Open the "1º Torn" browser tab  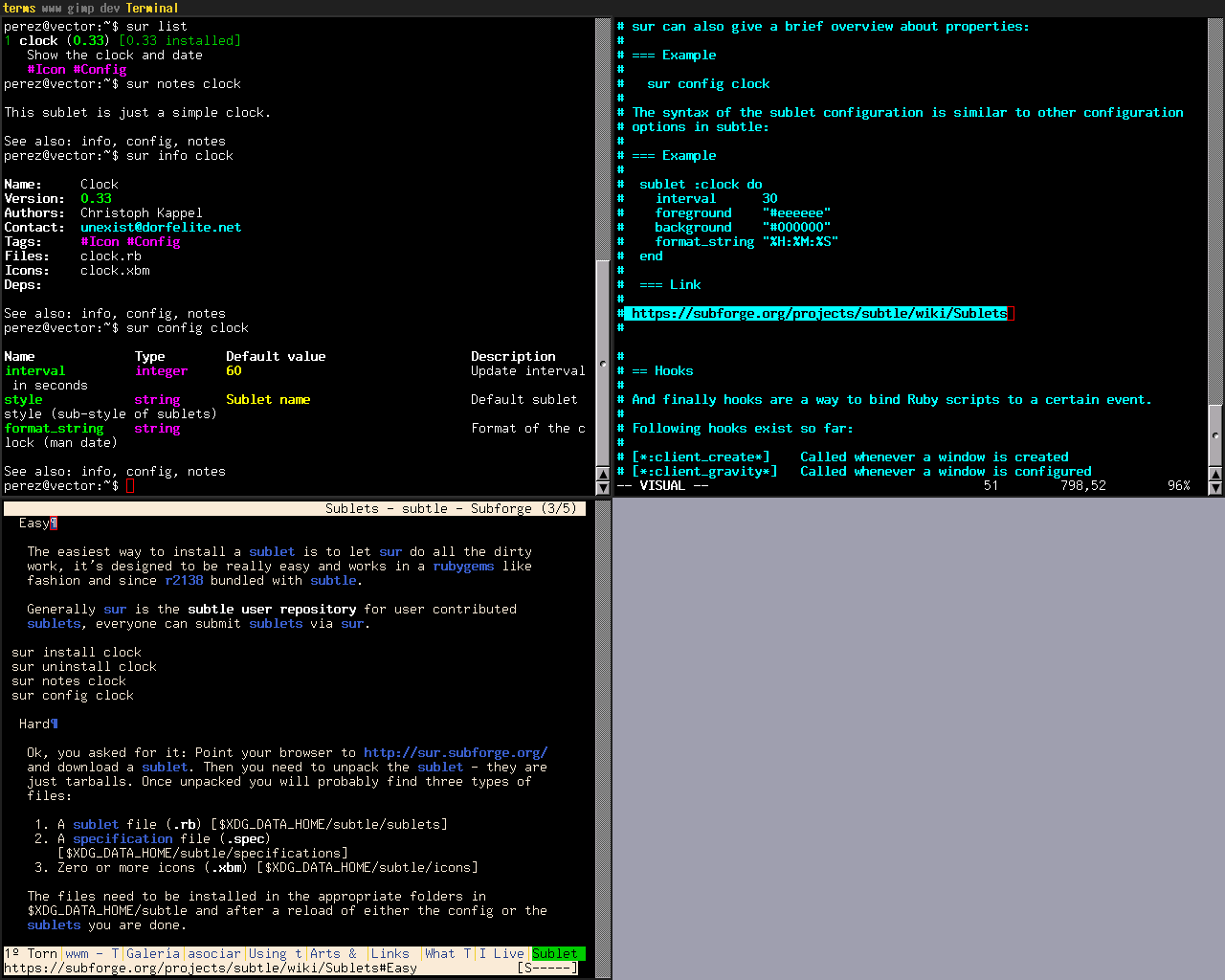pyautogui.click(x=31, y=954)
